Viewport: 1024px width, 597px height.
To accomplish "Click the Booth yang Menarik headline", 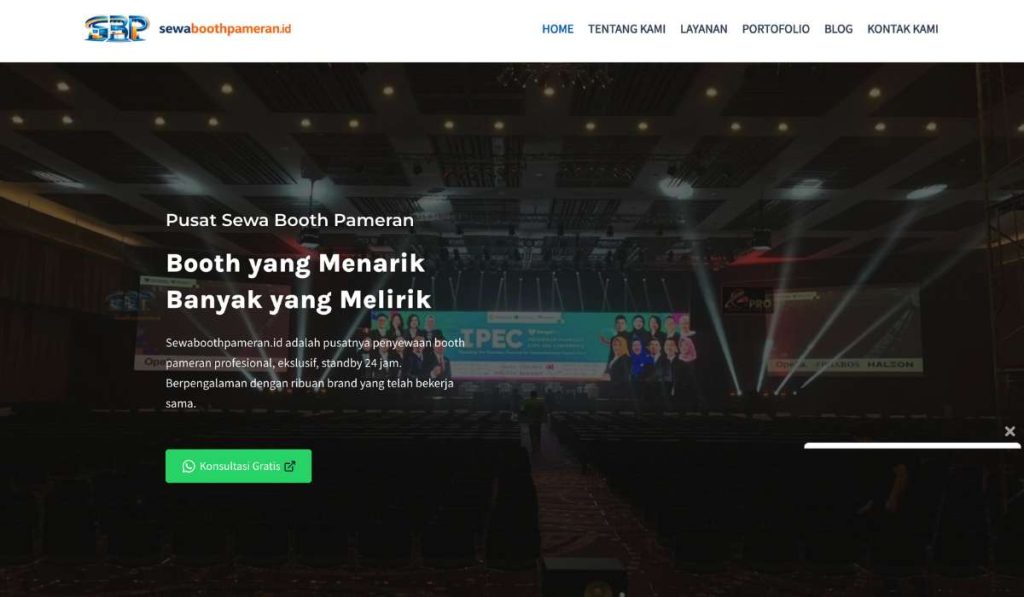I will click(295, 263).
